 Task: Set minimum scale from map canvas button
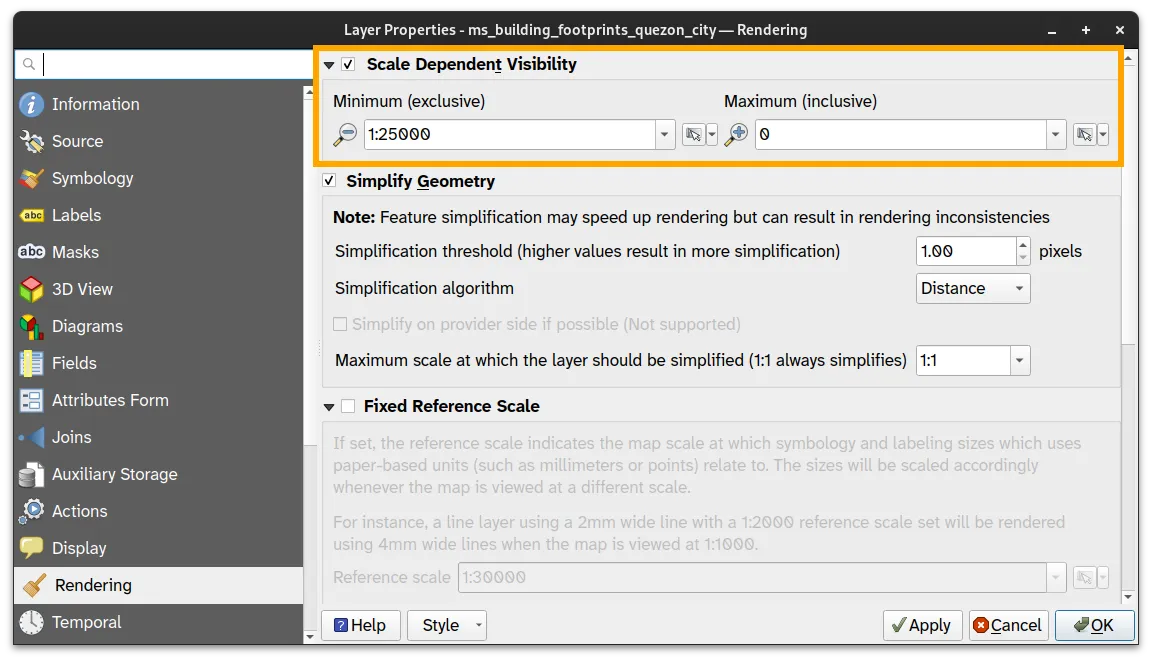click(693, 134)
